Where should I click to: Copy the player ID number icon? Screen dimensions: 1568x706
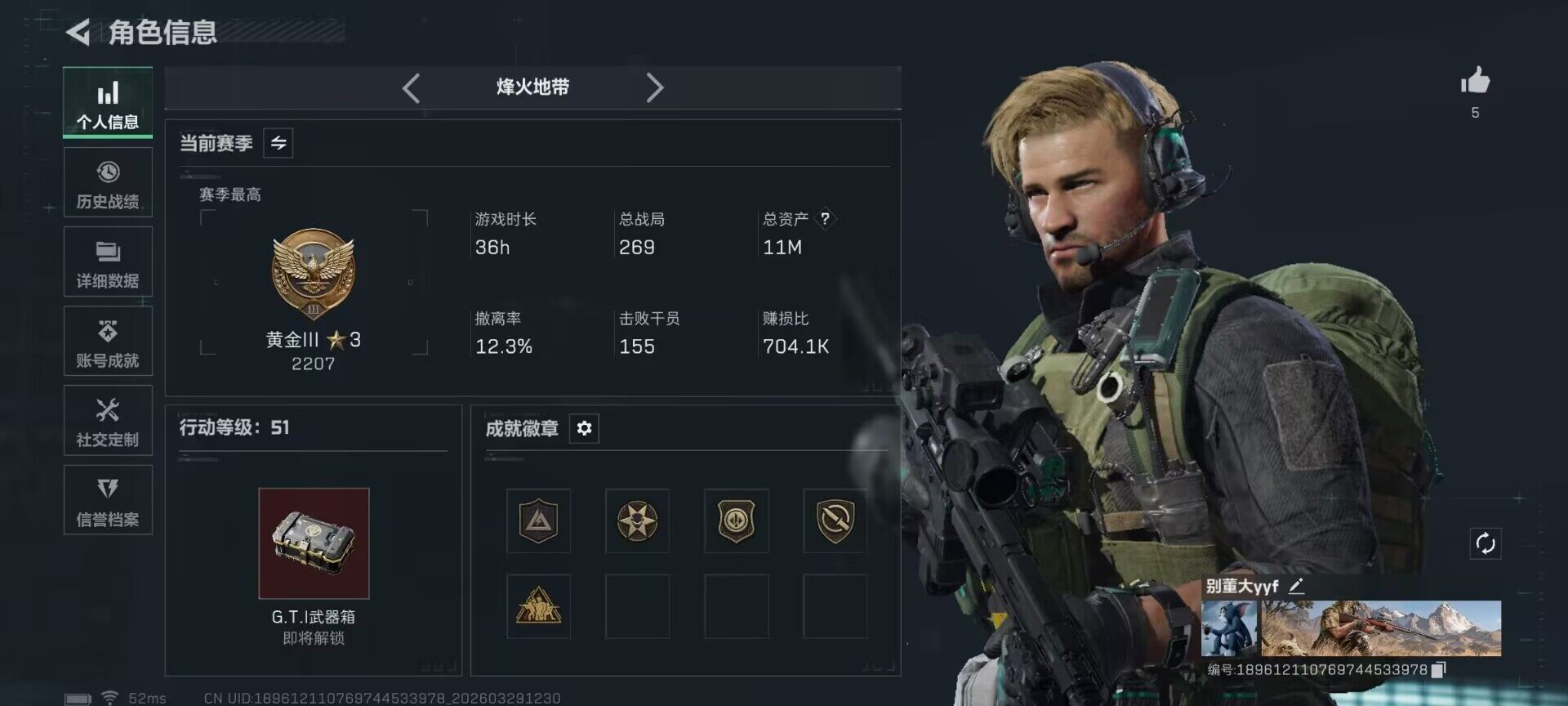pos(1439,669)
